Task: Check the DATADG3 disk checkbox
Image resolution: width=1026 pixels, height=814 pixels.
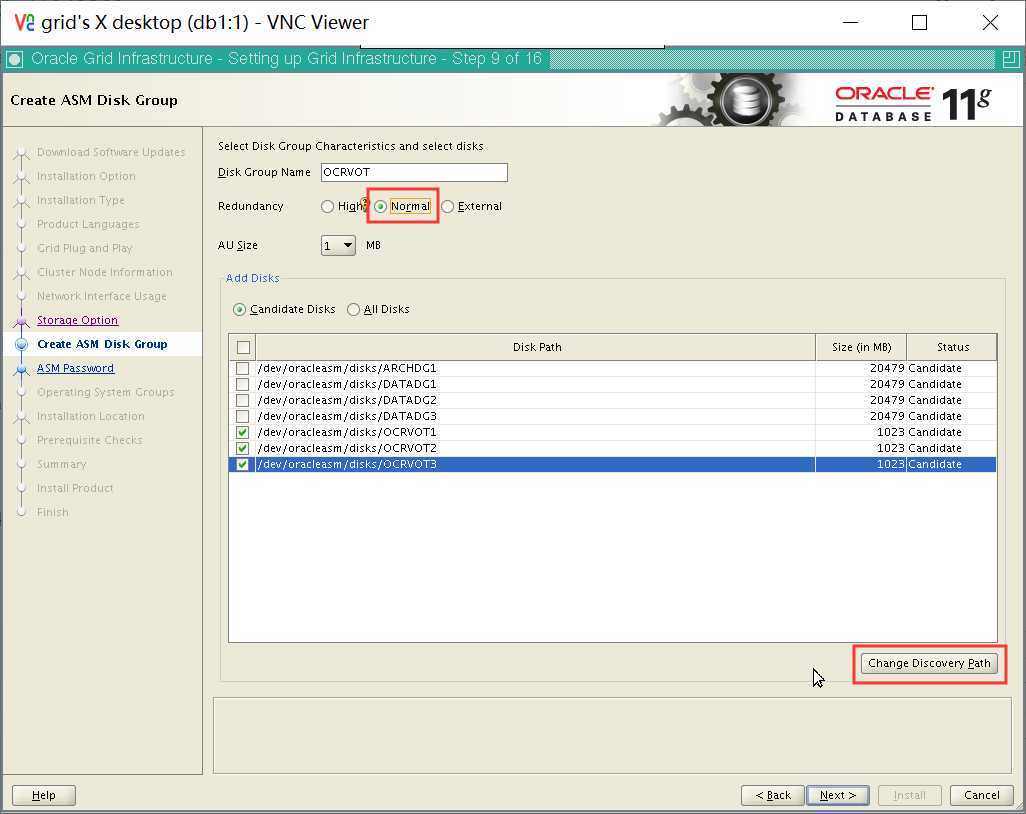Action: 243,416
